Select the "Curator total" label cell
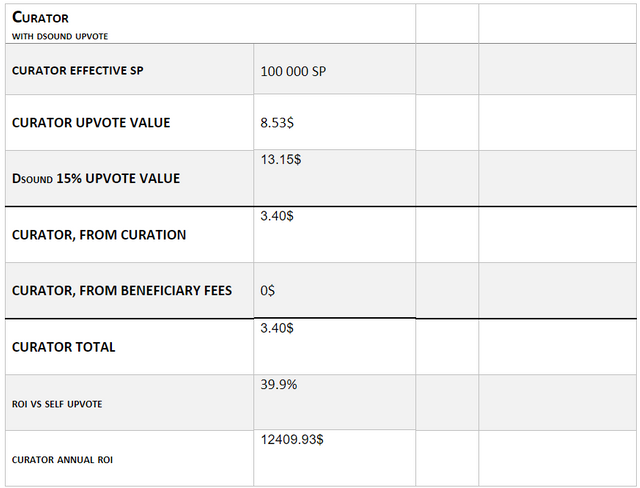Viewport: 640px width, 488px height. click(x=64, y=347)
